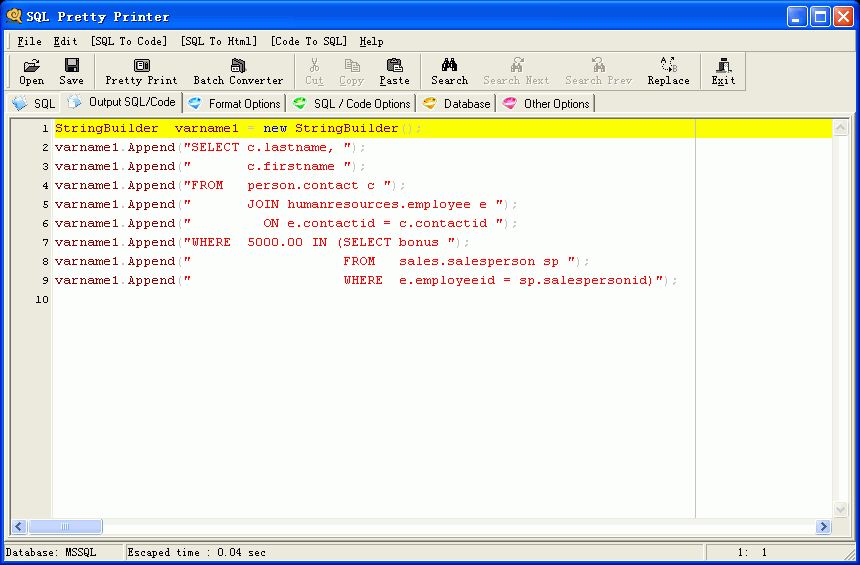Open the Batch Converter tool
860x565 pixels.
point(238,71)
